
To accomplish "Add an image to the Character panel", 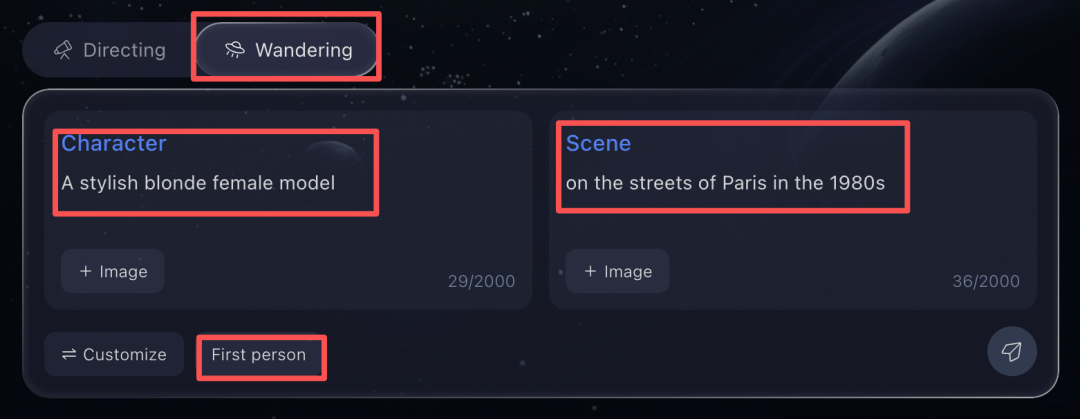I will coord(113,271).
